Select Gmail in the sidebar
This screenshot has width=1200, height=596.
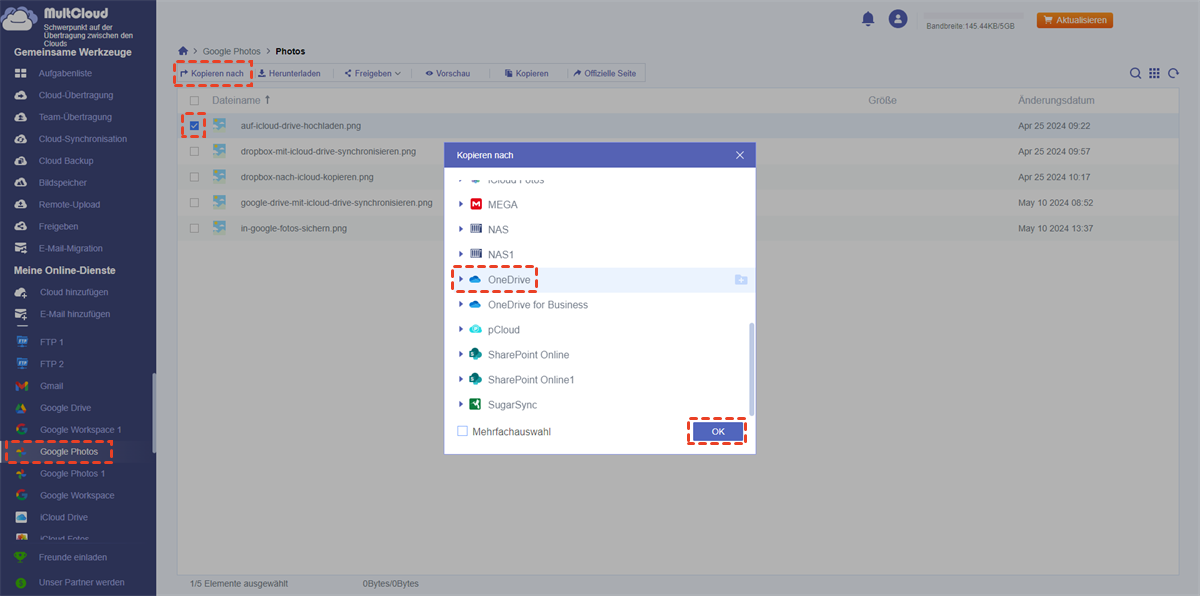point(51,386)
